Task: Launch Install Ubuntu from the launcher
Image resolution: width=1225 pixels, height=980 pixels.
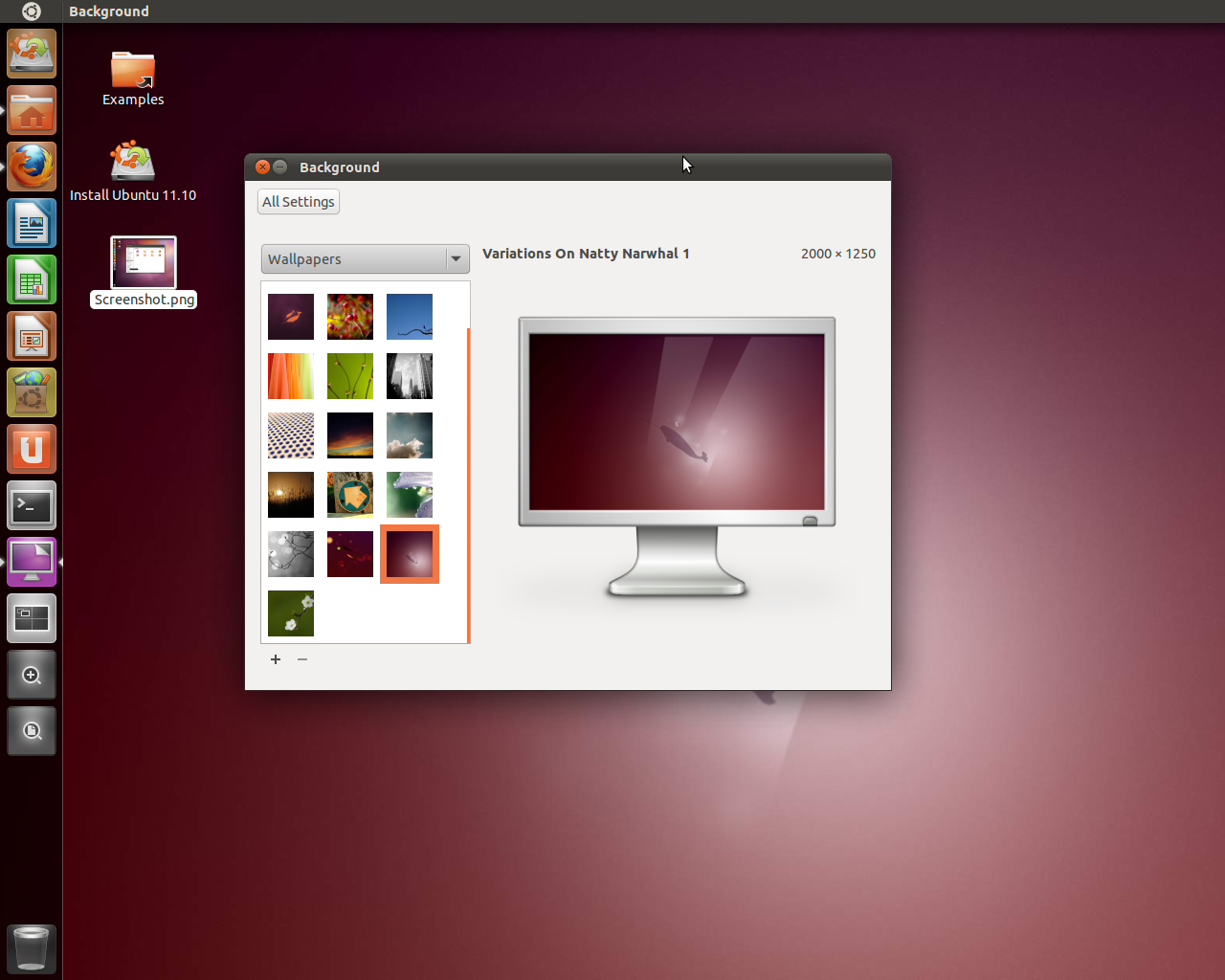Action: coord(32,54)
